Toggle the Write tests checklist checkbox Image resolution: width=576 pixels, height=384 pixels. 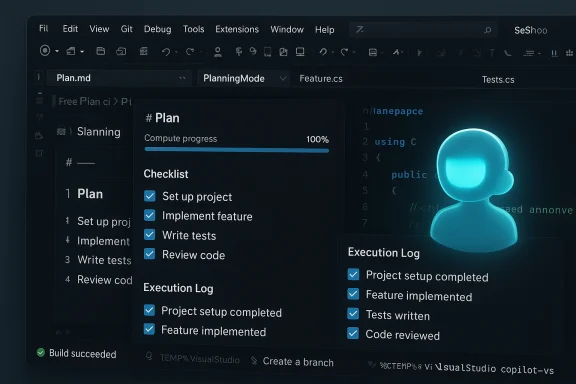150,234
